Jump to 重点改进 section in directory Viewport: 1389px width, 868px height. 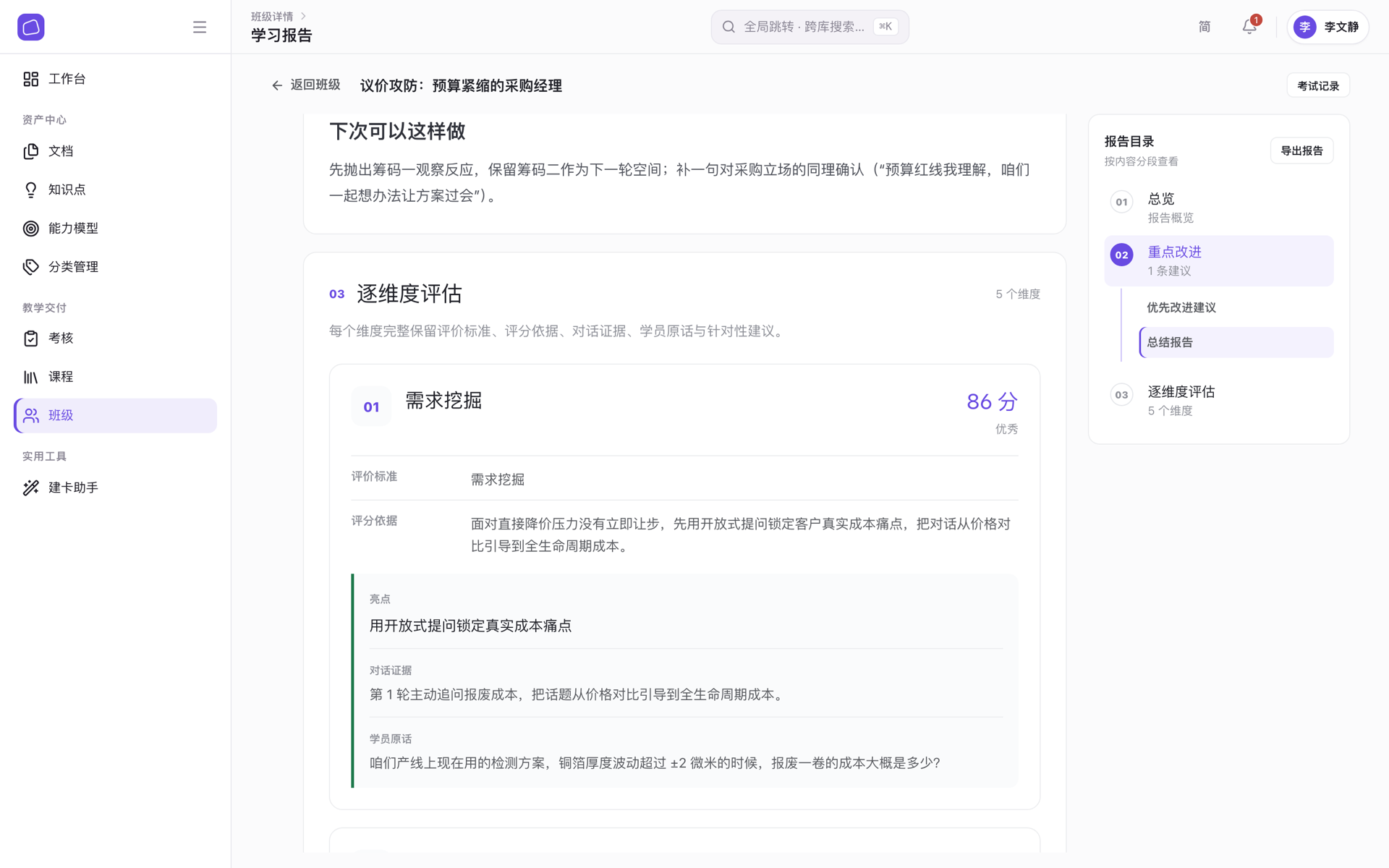(x=1219, y=261)
